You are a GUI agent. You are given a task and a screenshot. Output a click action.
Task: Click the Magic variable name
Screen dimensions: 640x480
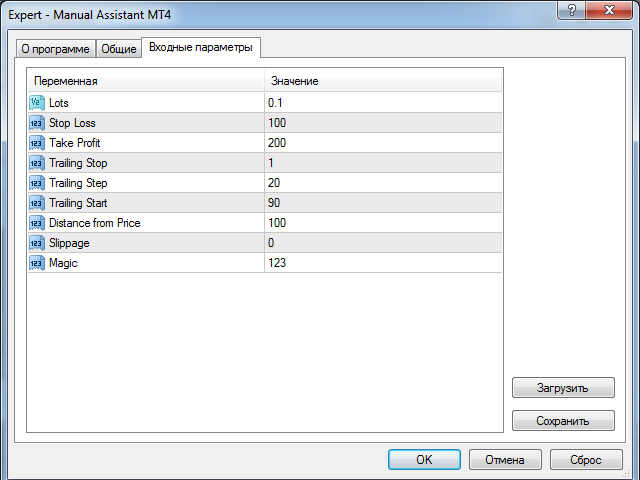pyautogui.click(x=63, y=263)
